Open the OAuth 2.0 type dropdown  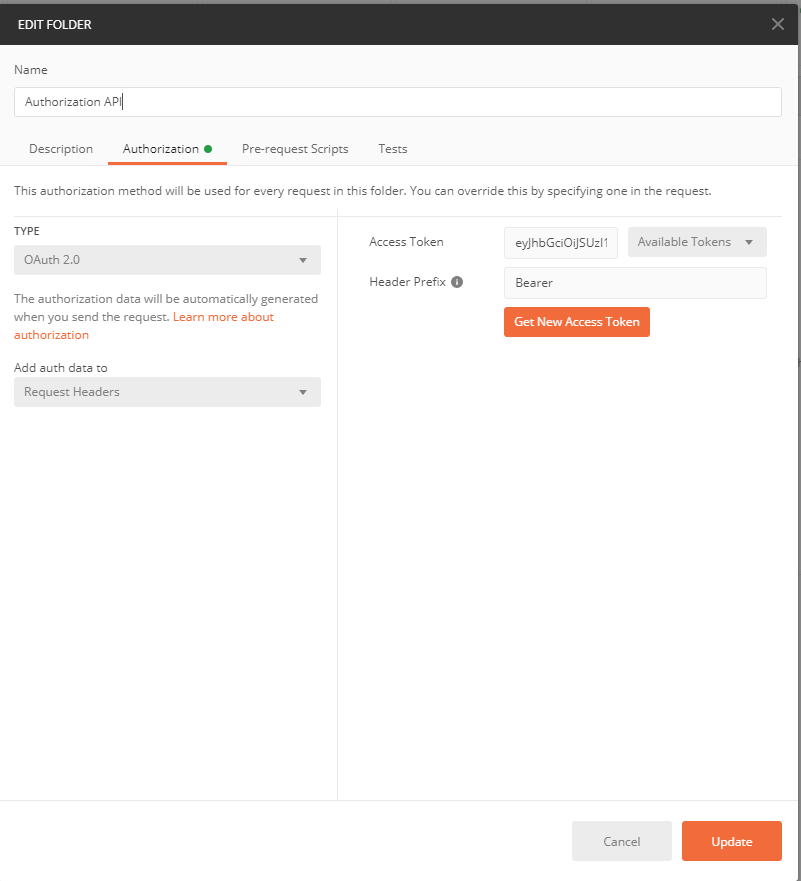point(167,260)
